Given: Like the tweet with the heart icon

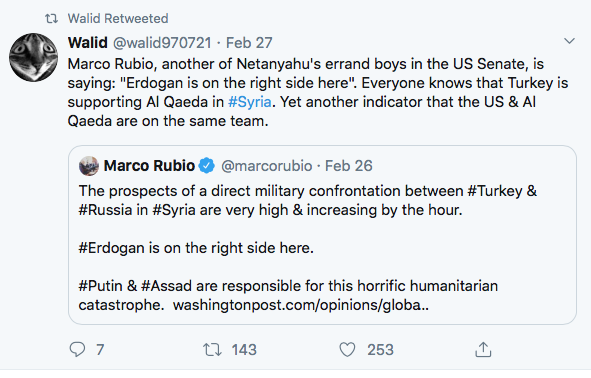Looking at the screenshot, I should [347, 349].
